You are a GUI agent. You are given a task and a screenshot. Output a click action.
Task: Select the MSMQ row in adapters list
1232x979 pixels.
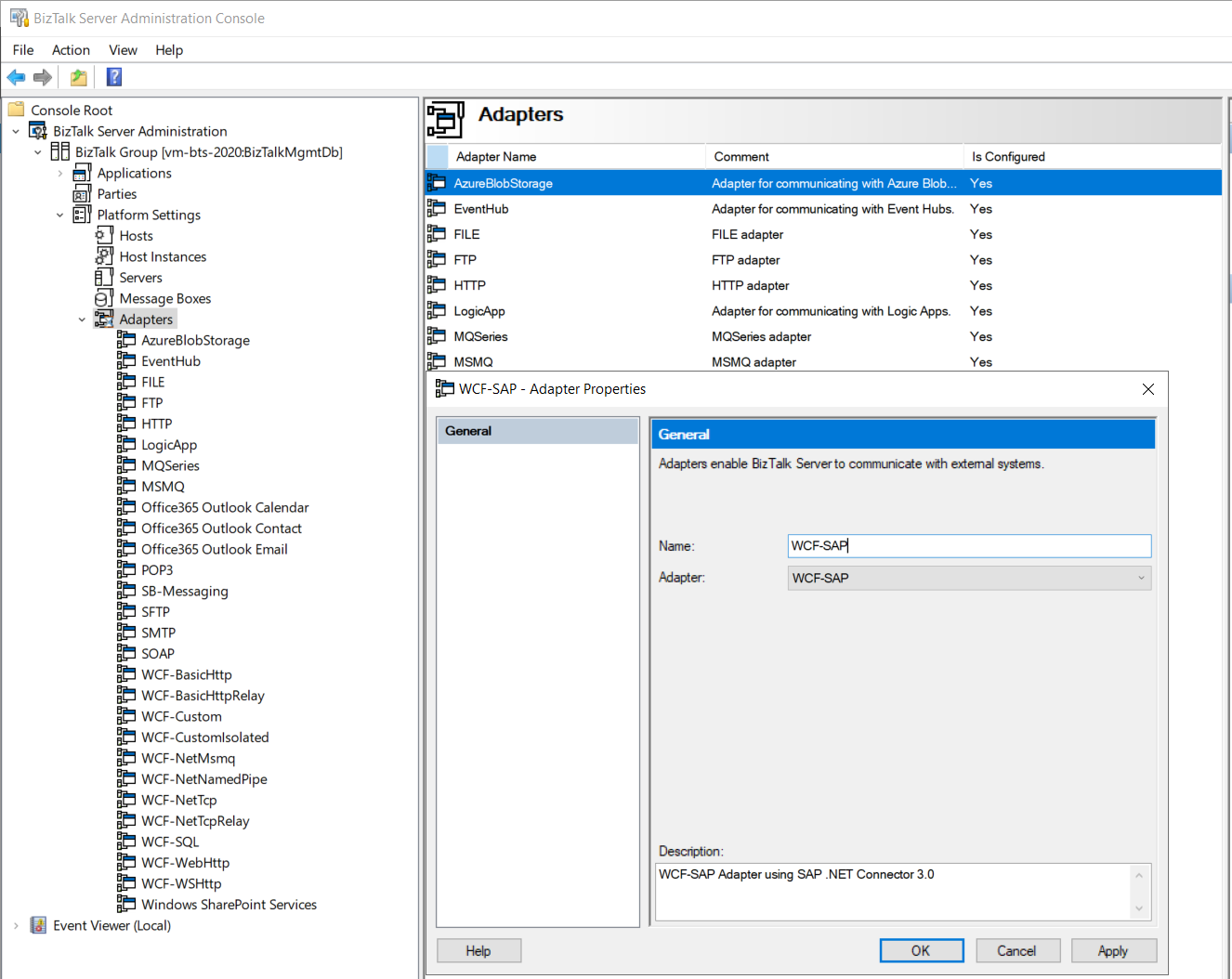click(823, 361)
